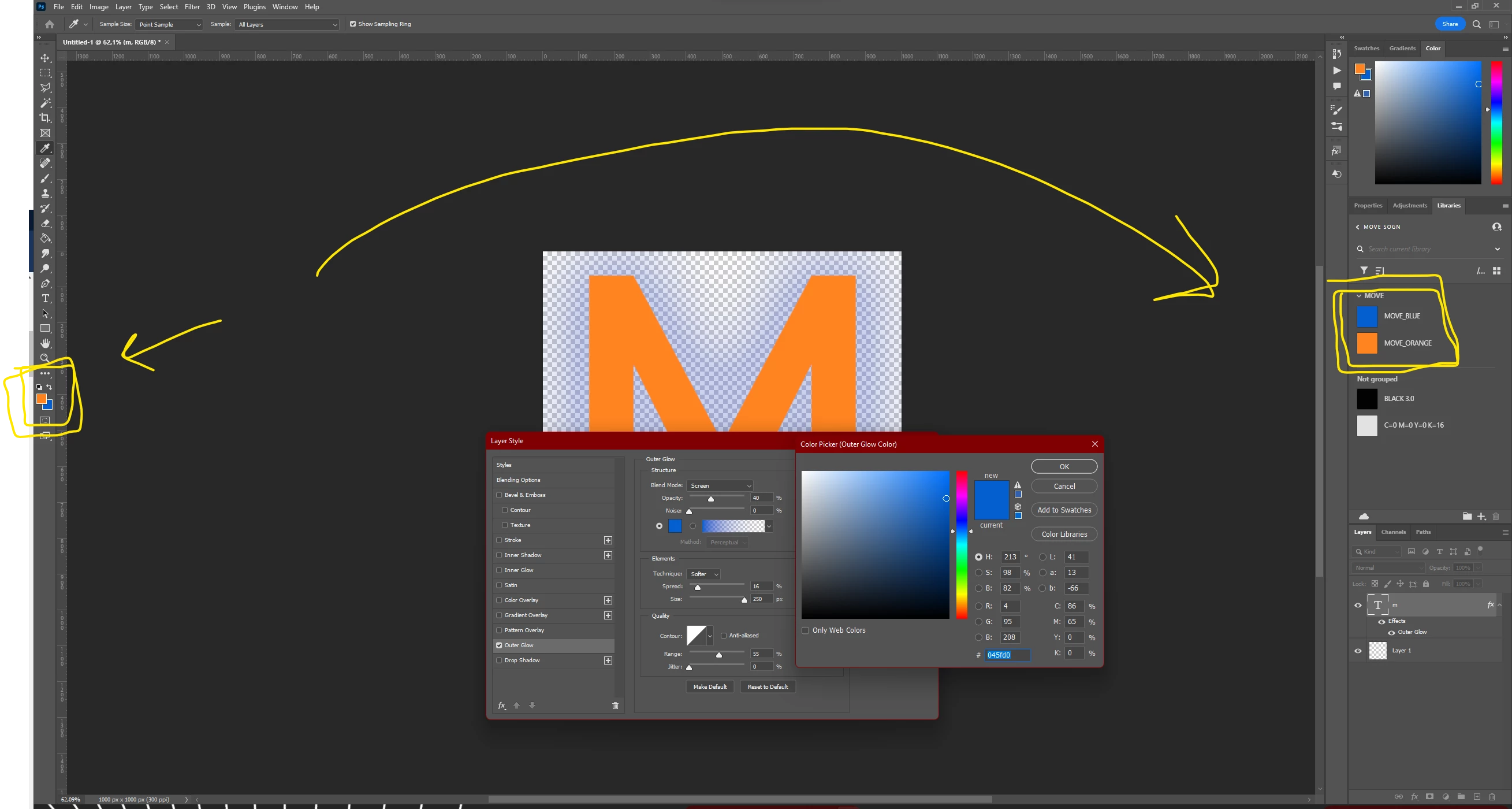Viewport: 1512px width, 809px height.
Task: Select the Zoom tool
Action: coord(45,358)
